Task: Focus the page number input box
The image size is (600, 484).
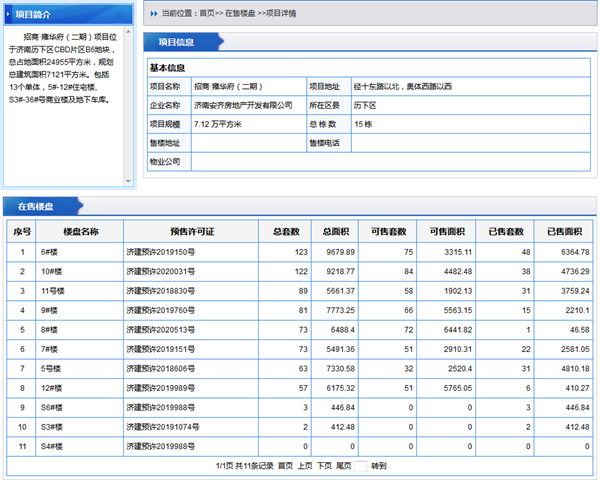Action: pos(360,466)
